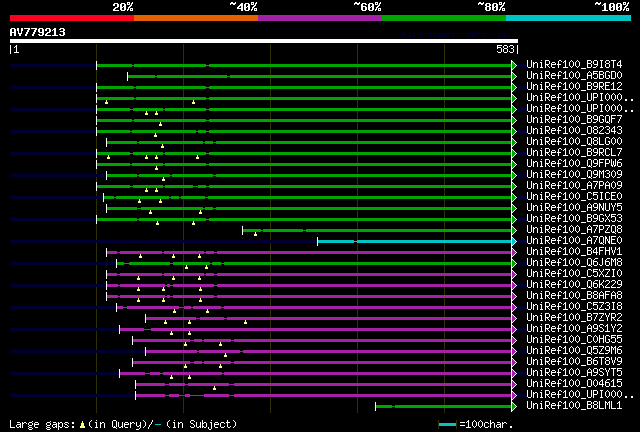This screenshot has width=640, height=432.
Task: Select the UniRef100_A7PA09 label
Action: pos(574,185)
